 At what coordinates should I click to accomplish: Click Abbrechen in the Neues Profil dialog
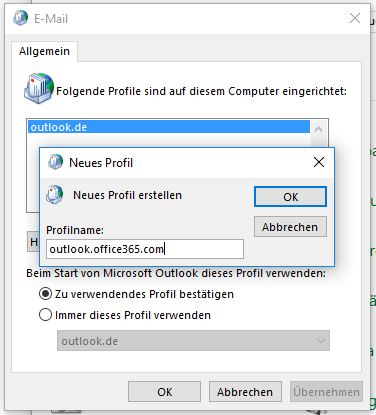coord(290,227)
